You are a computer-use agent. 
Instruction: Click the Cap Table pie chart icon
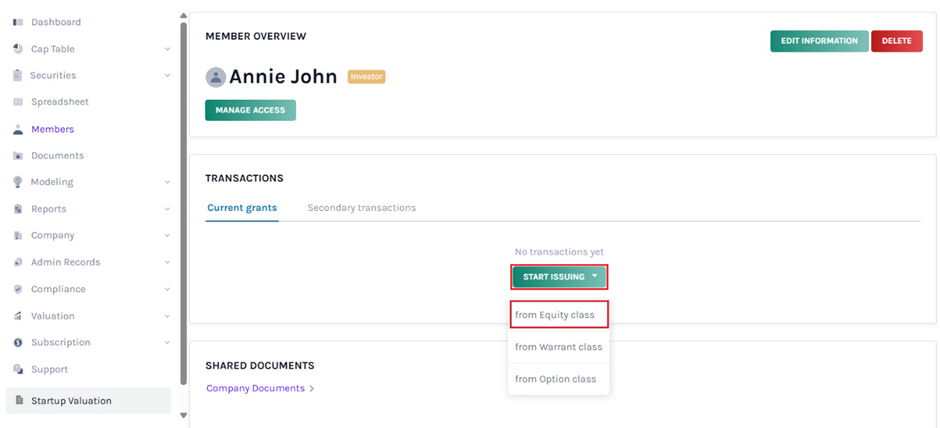(x=17, y=49)
